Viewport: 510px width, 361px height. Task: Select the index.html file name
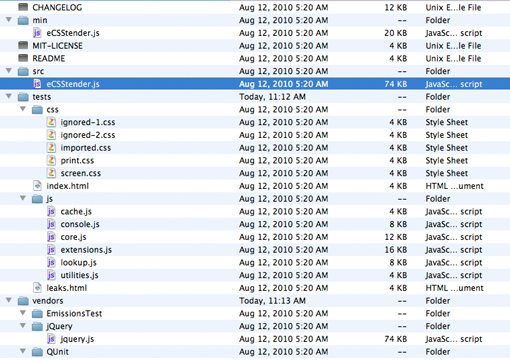(67, 186)
